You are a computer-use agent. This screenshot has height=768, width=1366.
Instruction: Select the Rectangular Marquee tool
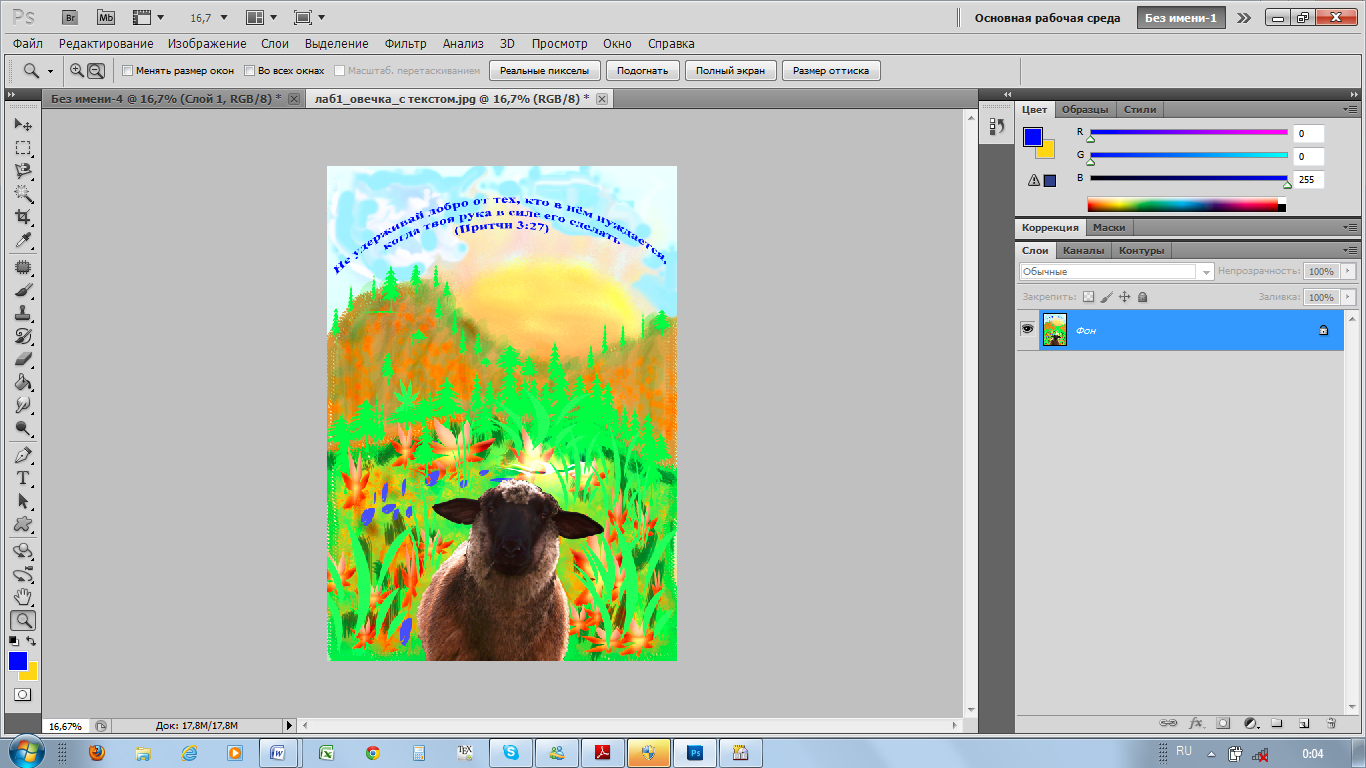pyautogui.click(x=23, y=148)
